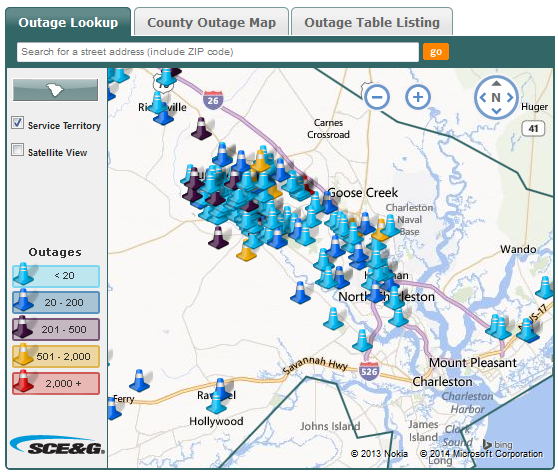Select the Outage Lookup tab
The image size is (558, 473).
(68, 22)
